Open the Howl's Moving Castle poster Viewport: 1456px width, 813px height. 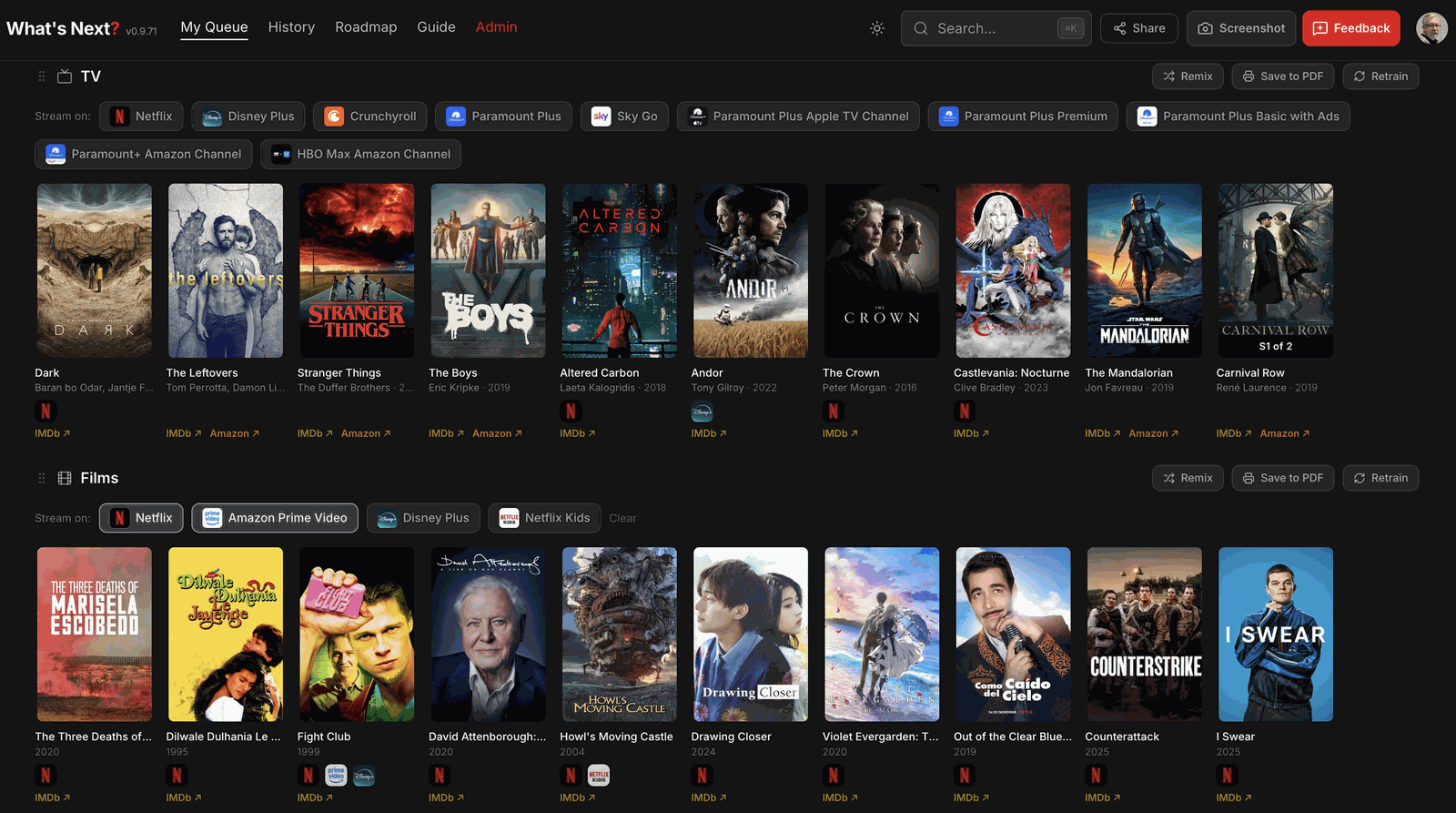pyautogui.click(x=620, y=635)
